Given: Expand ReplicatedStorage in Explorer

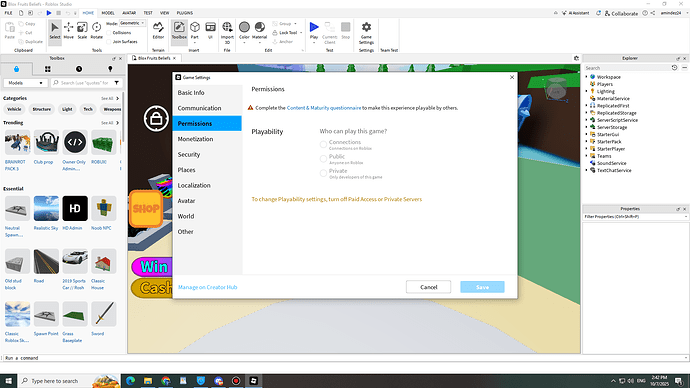Looking at the screenshot, I should click(x=587, y=113).
